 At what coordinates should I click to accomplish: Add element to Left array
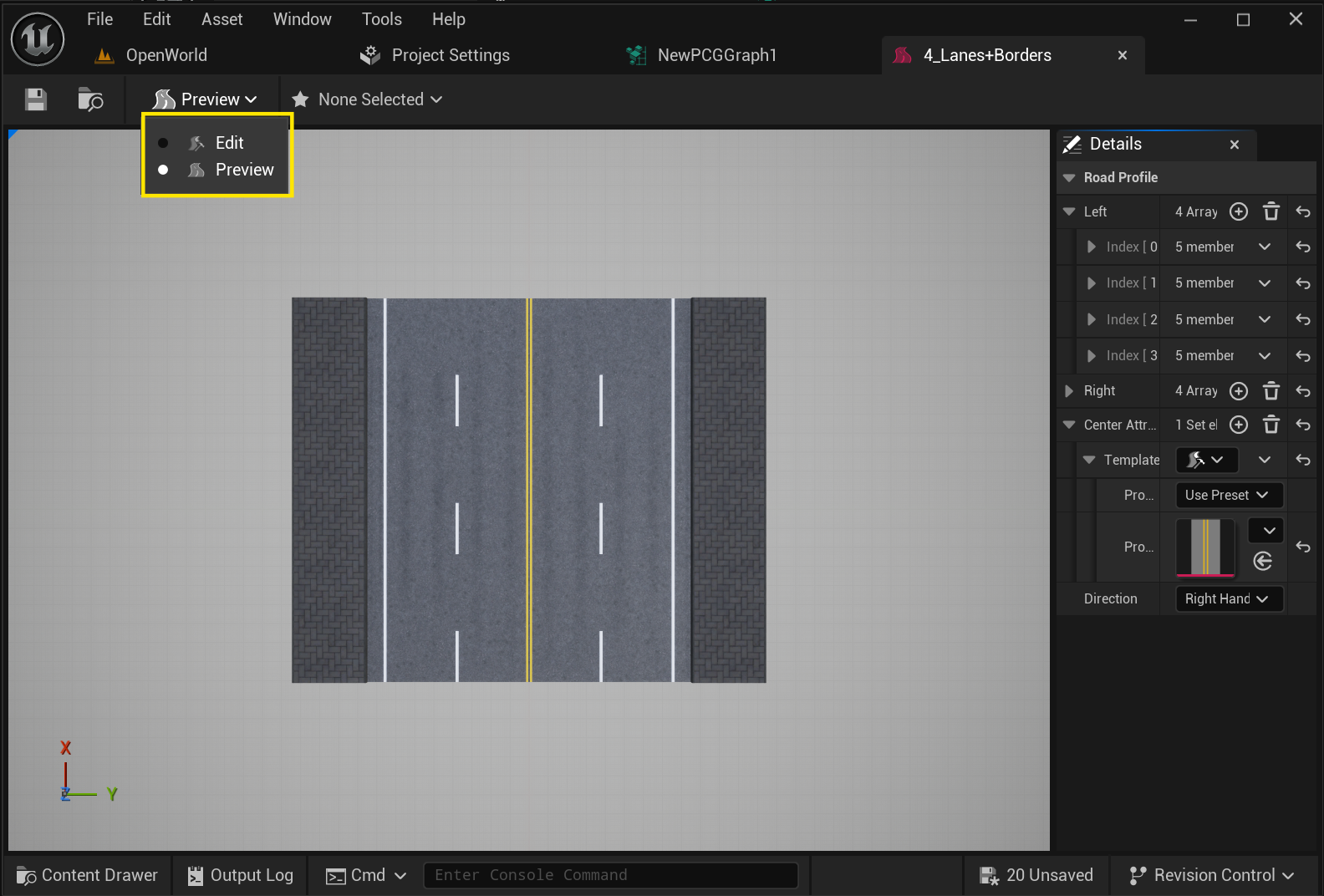[x=1239, y=211]
